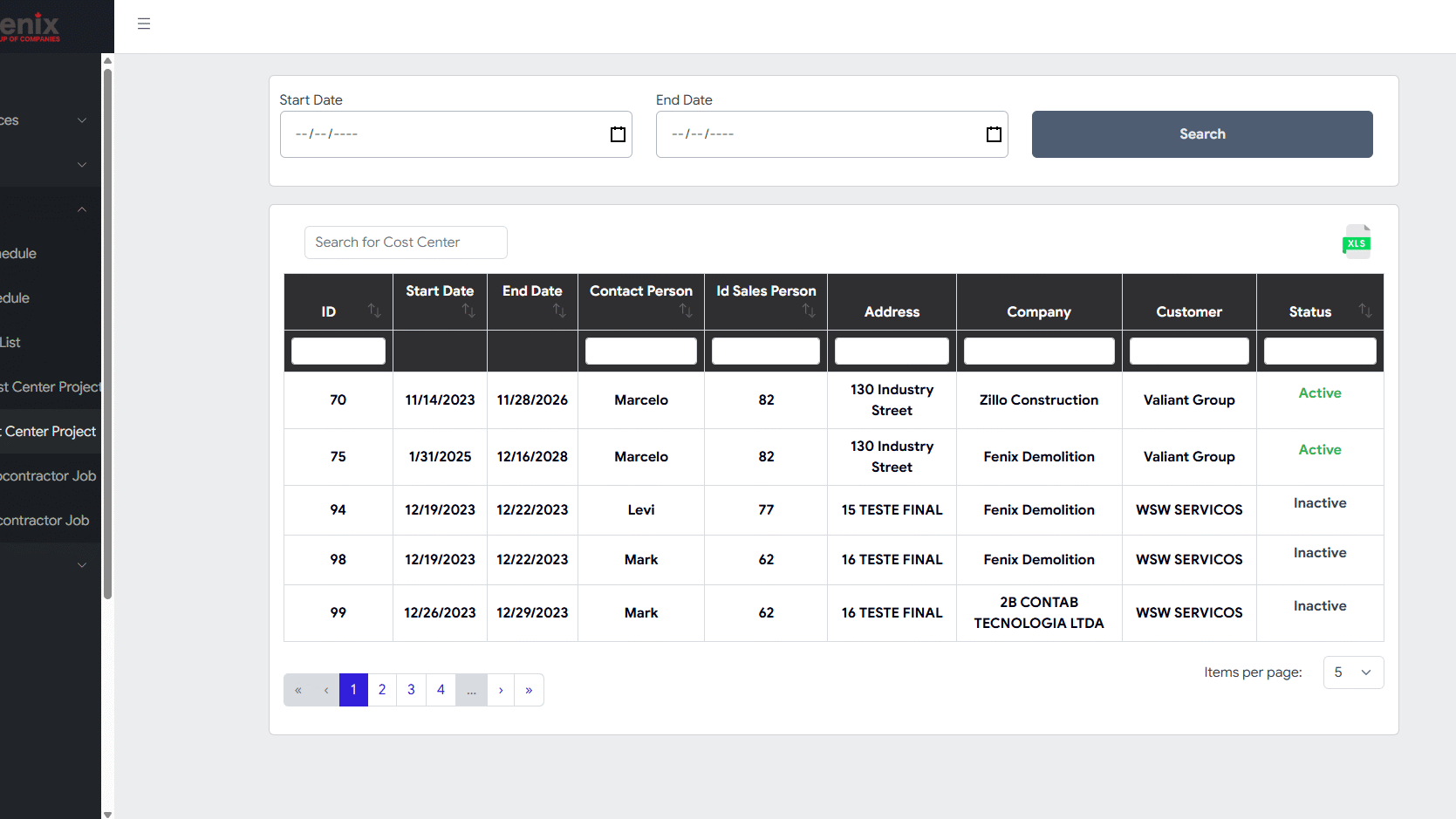
Task: Expand the first sidebar section chevron
Action: point(82,120)
